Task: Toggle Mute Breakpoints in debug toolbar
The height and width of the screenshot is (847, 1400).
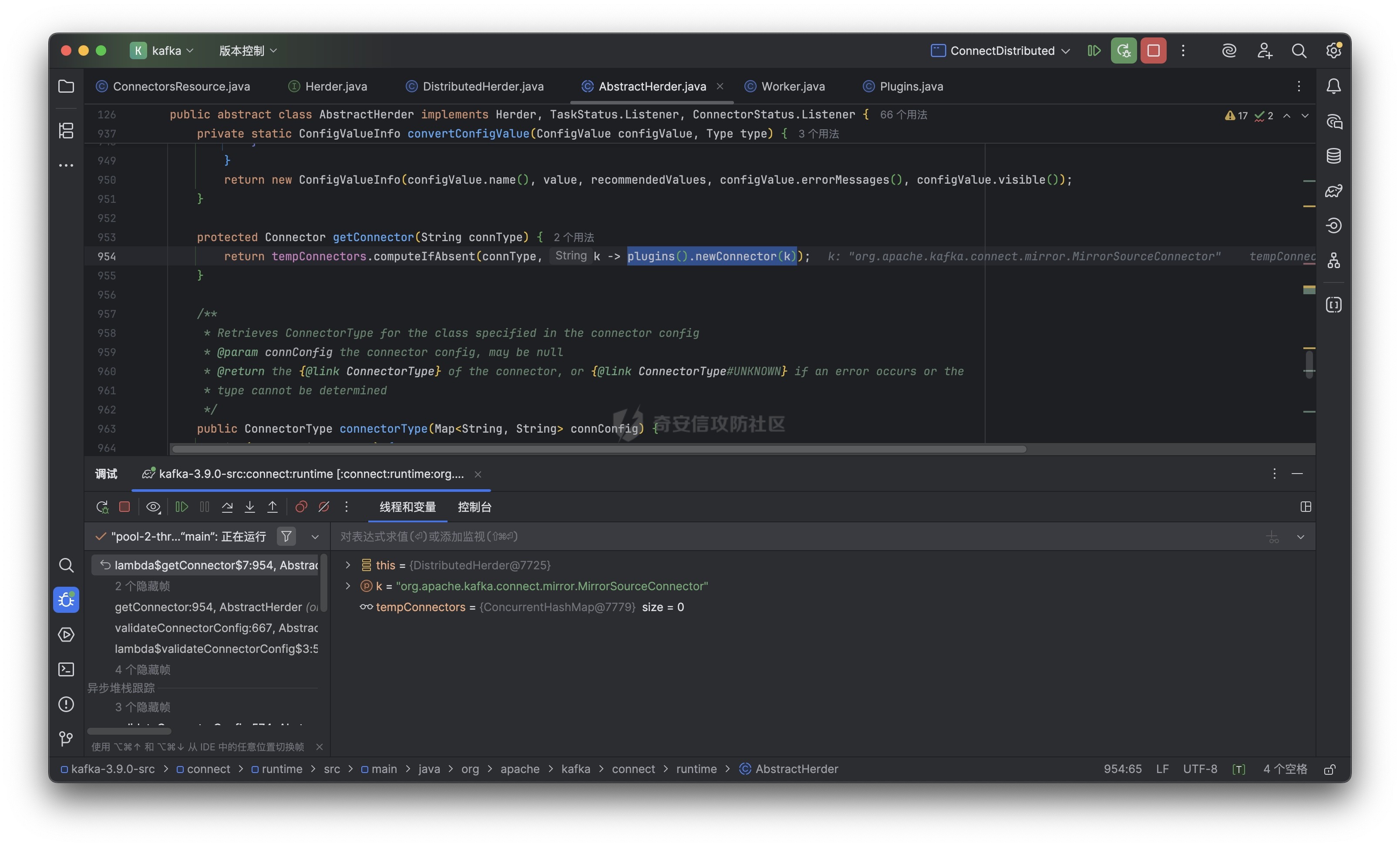Action: [324, 507]
